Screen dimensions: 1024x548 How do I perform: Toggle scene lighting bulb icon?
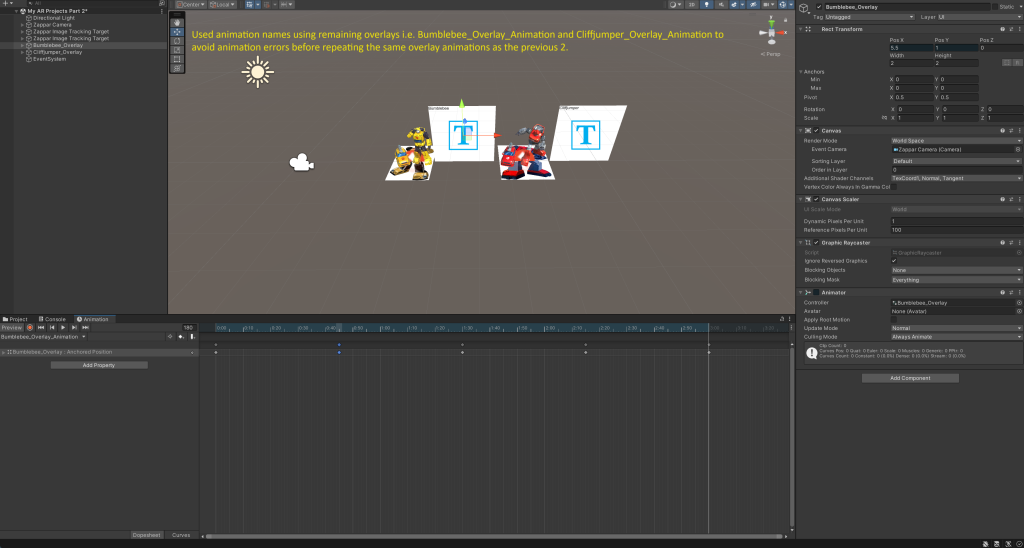pyautogui.click(x=706, y=4)
